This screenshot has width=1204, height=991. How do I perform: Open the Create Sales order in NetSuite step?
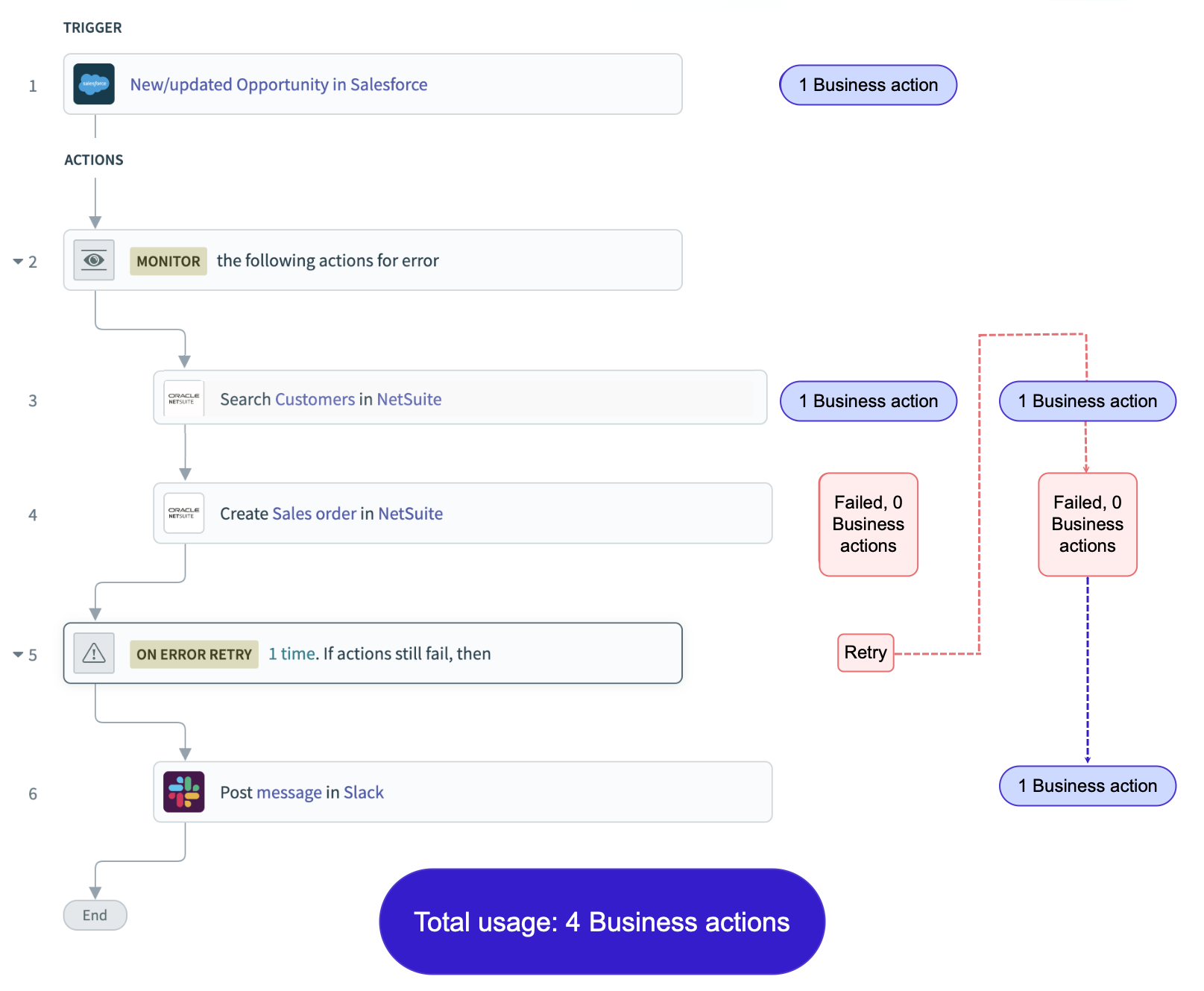point(331,514)
